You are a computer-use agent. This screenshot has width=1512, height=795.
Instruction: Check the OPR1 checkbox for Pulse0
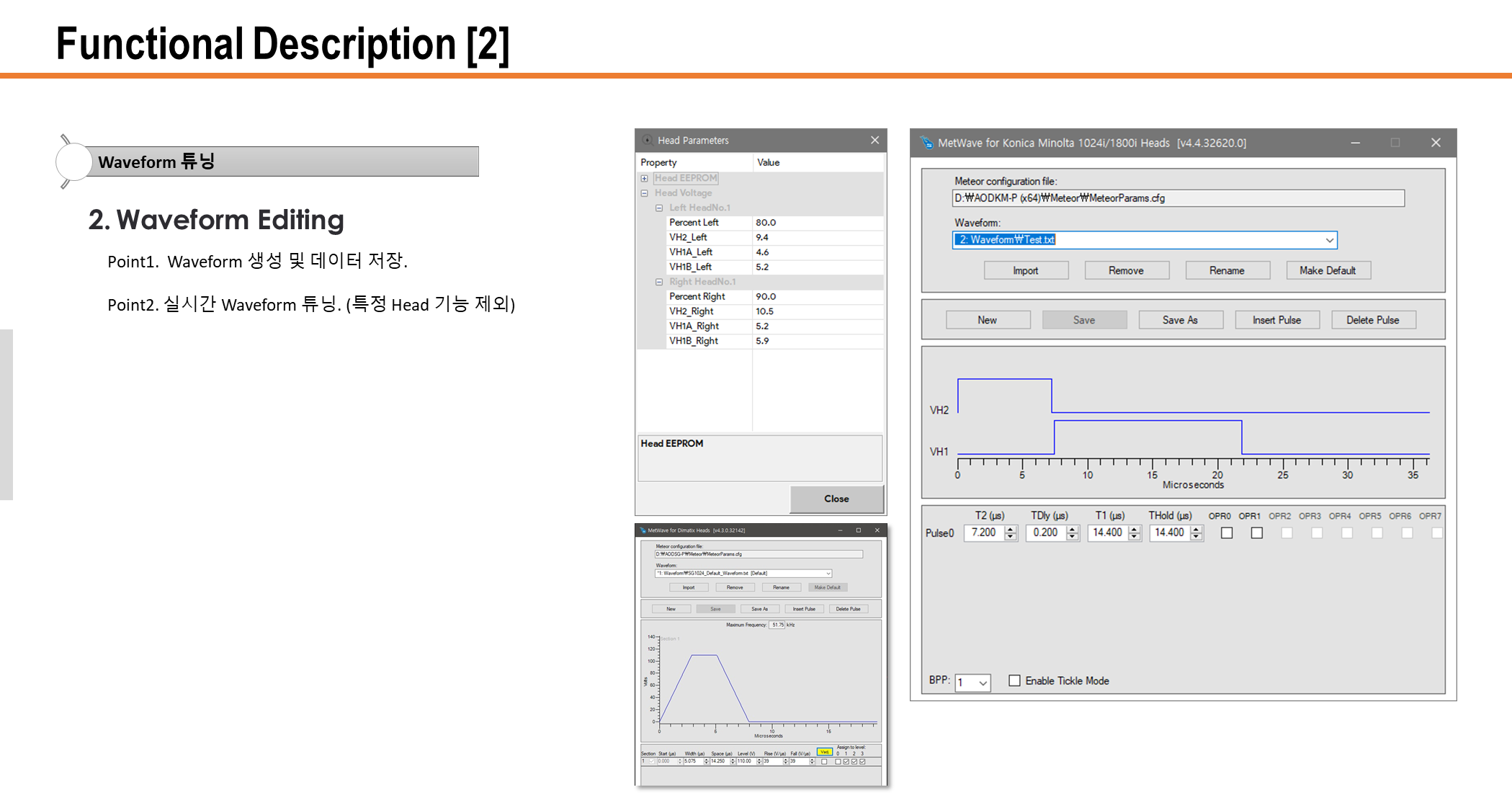[x=1257, y=533]
